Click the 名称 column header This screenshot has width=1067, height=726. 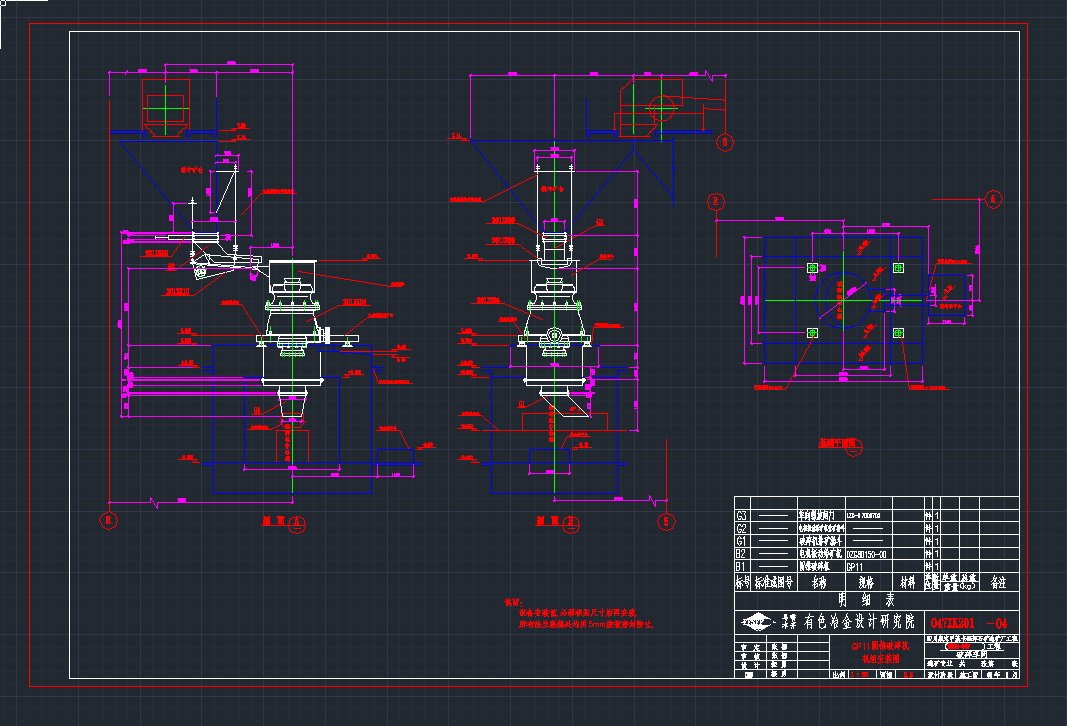pyautogui.click(x=819, y=583)
